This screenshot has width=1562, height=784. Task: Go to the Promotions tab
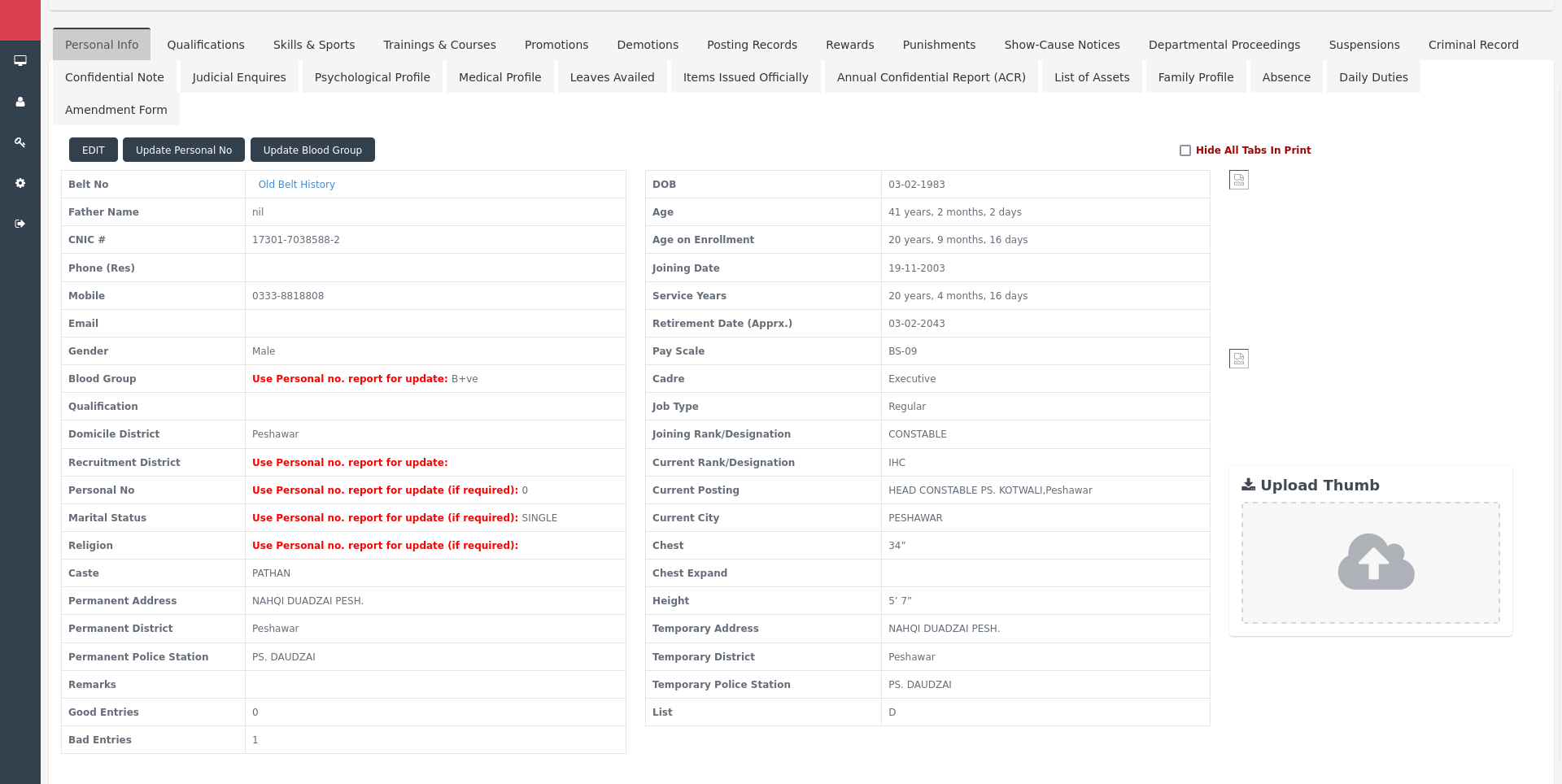[556, 45]
